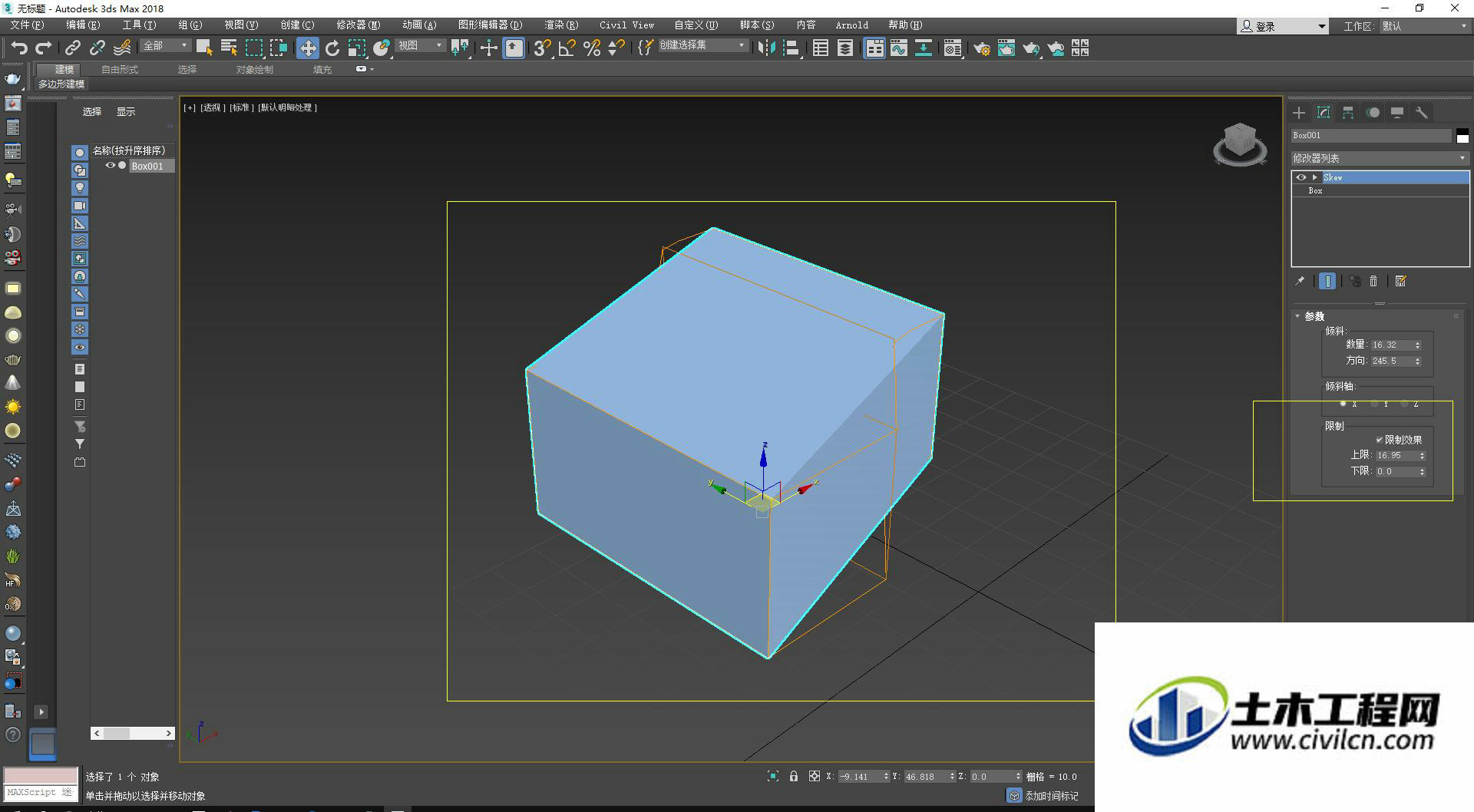
Task: Open the workspace selector dropdown
Action: [x=1425, y=26]
